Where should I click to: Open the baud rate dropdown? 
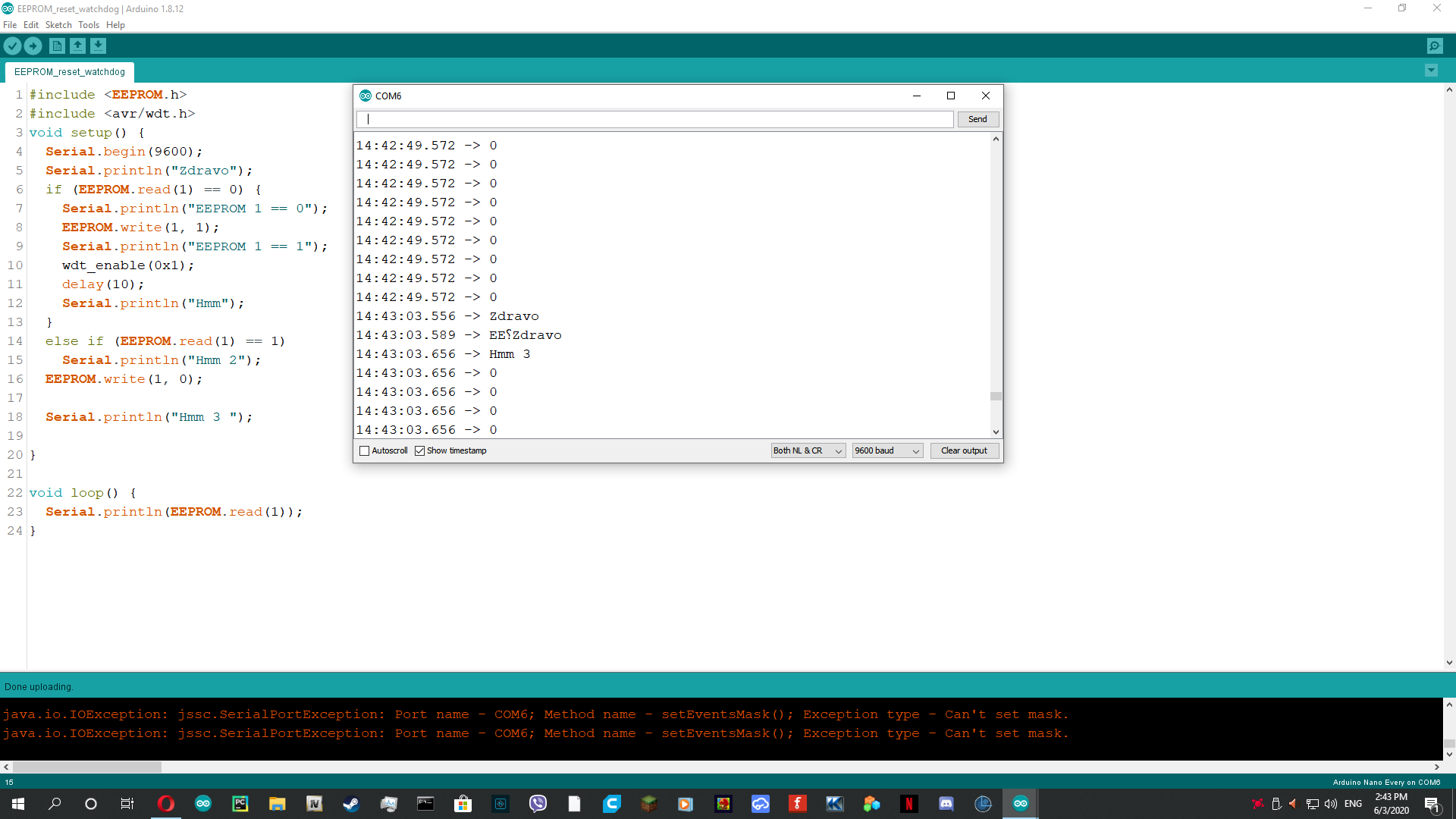pos(886,450)
